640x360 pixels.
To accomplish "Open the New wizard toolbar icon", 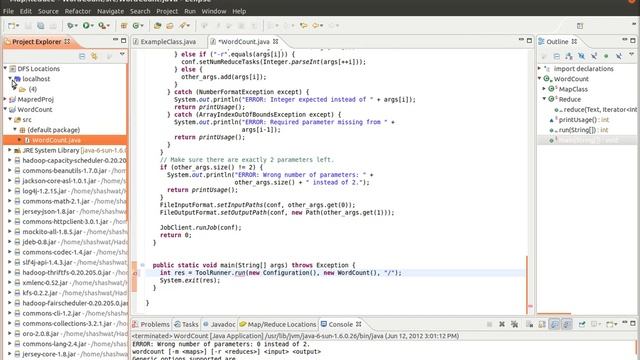I will pyautogui.click(x=11, y=26).
